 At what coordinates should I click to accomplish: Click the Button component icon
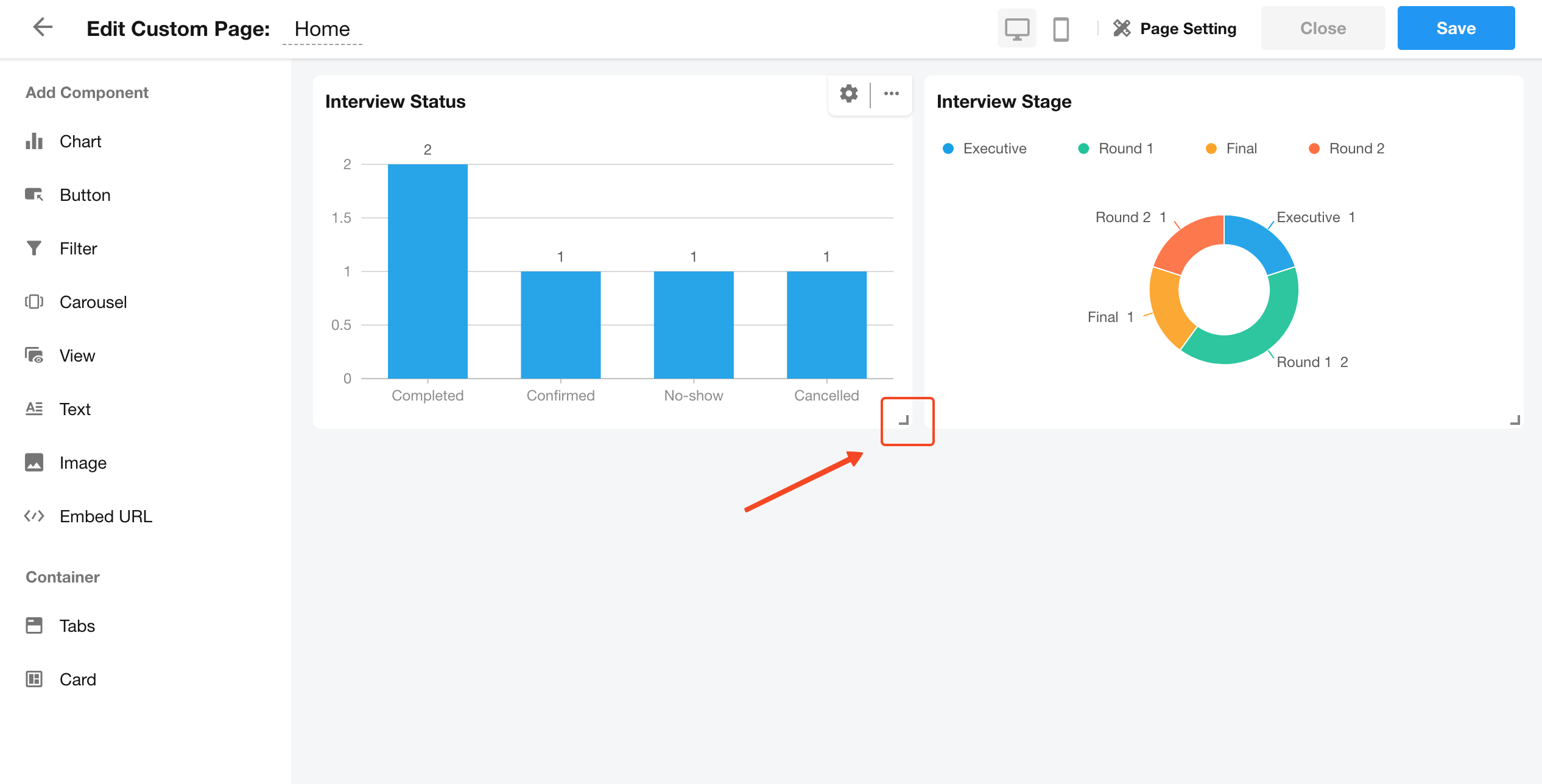coord(34,195)
